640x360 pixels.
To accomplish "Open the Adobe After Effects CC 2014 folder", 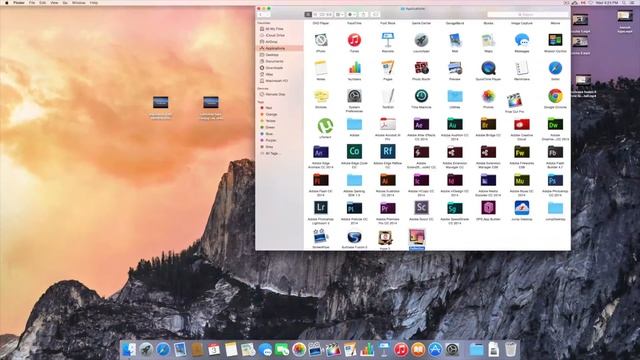I will pyautogui.click(x=421, y=124).
